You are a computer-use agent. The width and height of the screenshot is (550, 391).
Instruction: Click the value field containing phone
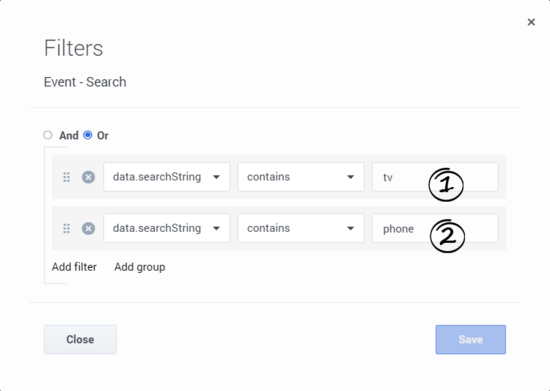[x=435, y=228]
